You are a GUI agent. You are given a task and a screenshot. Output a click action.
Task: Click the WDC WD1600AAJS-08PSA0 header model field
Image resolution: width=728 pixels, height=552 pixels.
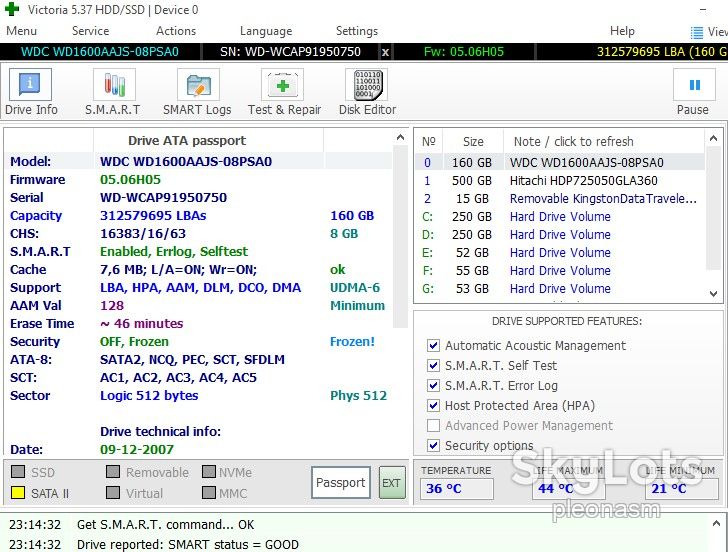(100, 52)
